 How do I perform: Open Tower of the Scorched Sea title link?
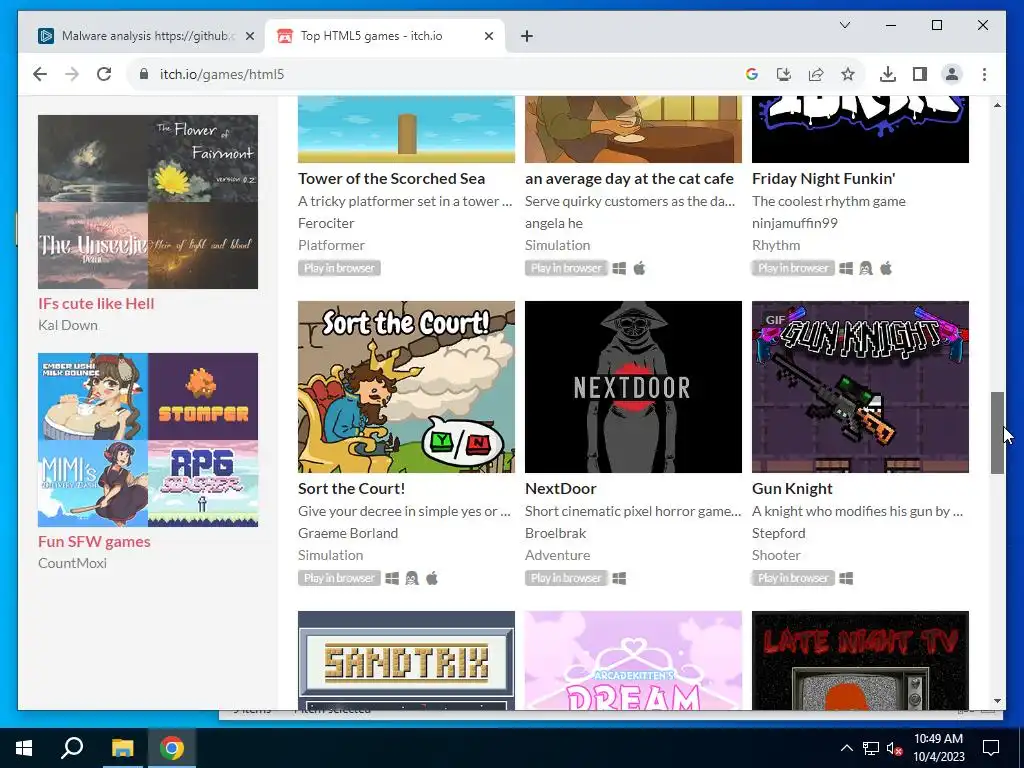391,179
